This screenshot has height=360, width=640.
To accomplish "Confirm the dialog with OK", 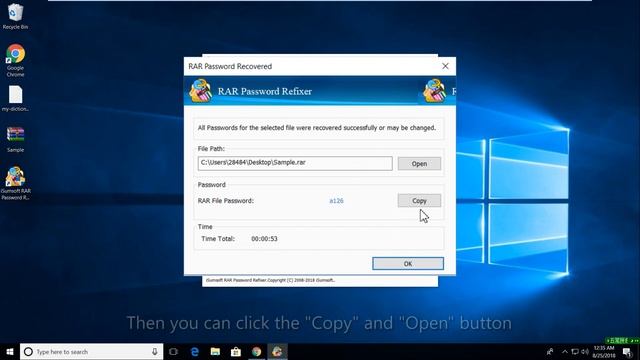I will pos(408,264).
